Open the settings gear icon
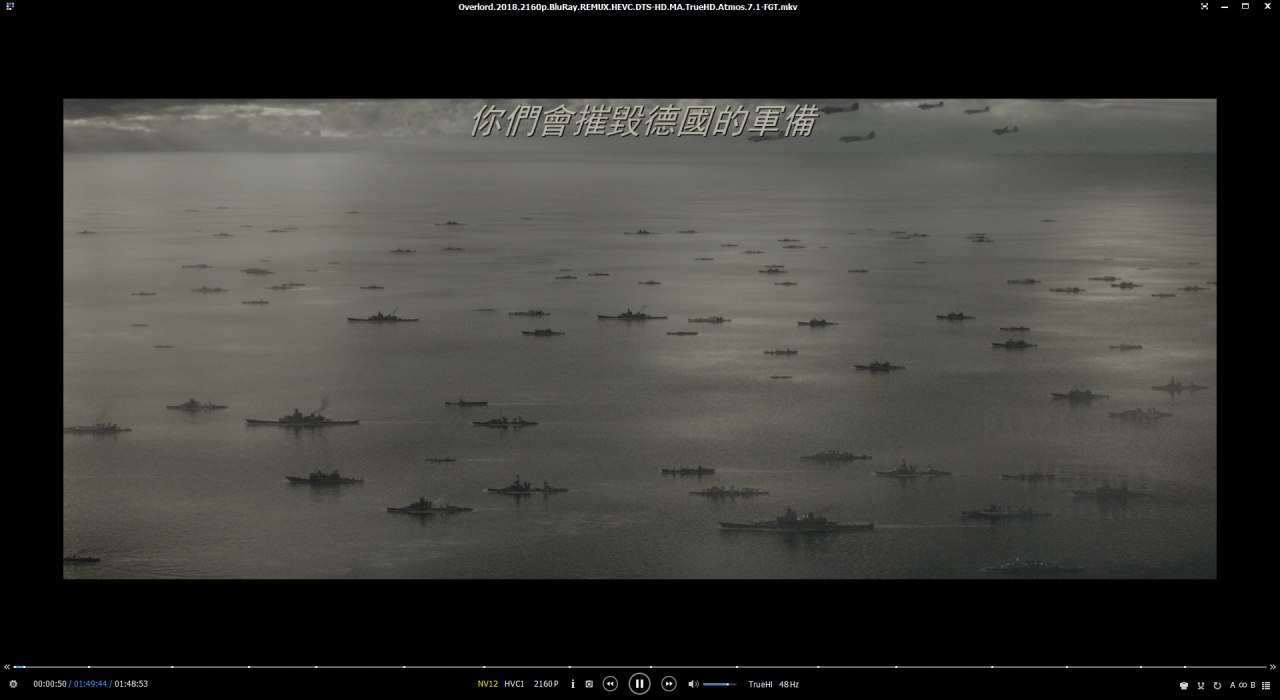 [13, 684]
